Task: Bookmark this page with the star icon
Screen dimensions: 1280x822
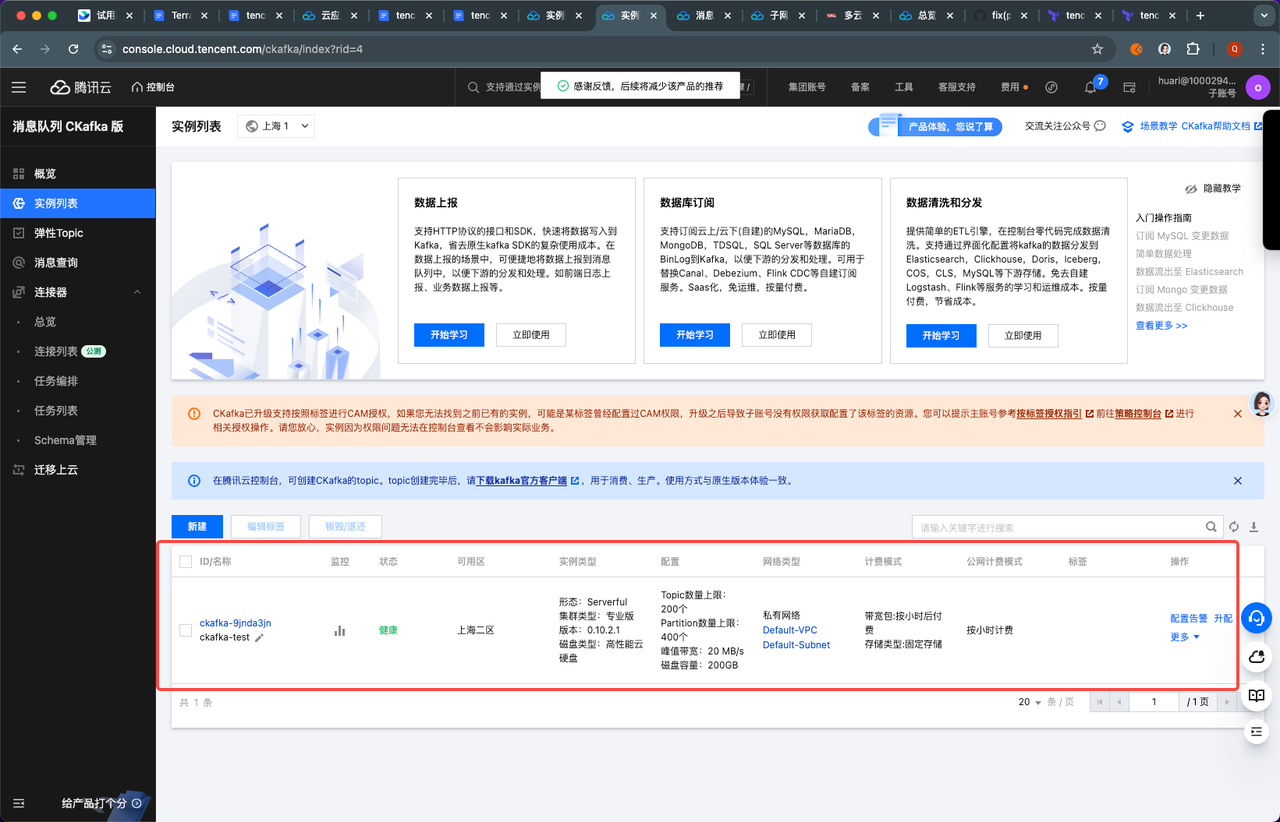Action: pyautogui.click(x=1097, y=48)
